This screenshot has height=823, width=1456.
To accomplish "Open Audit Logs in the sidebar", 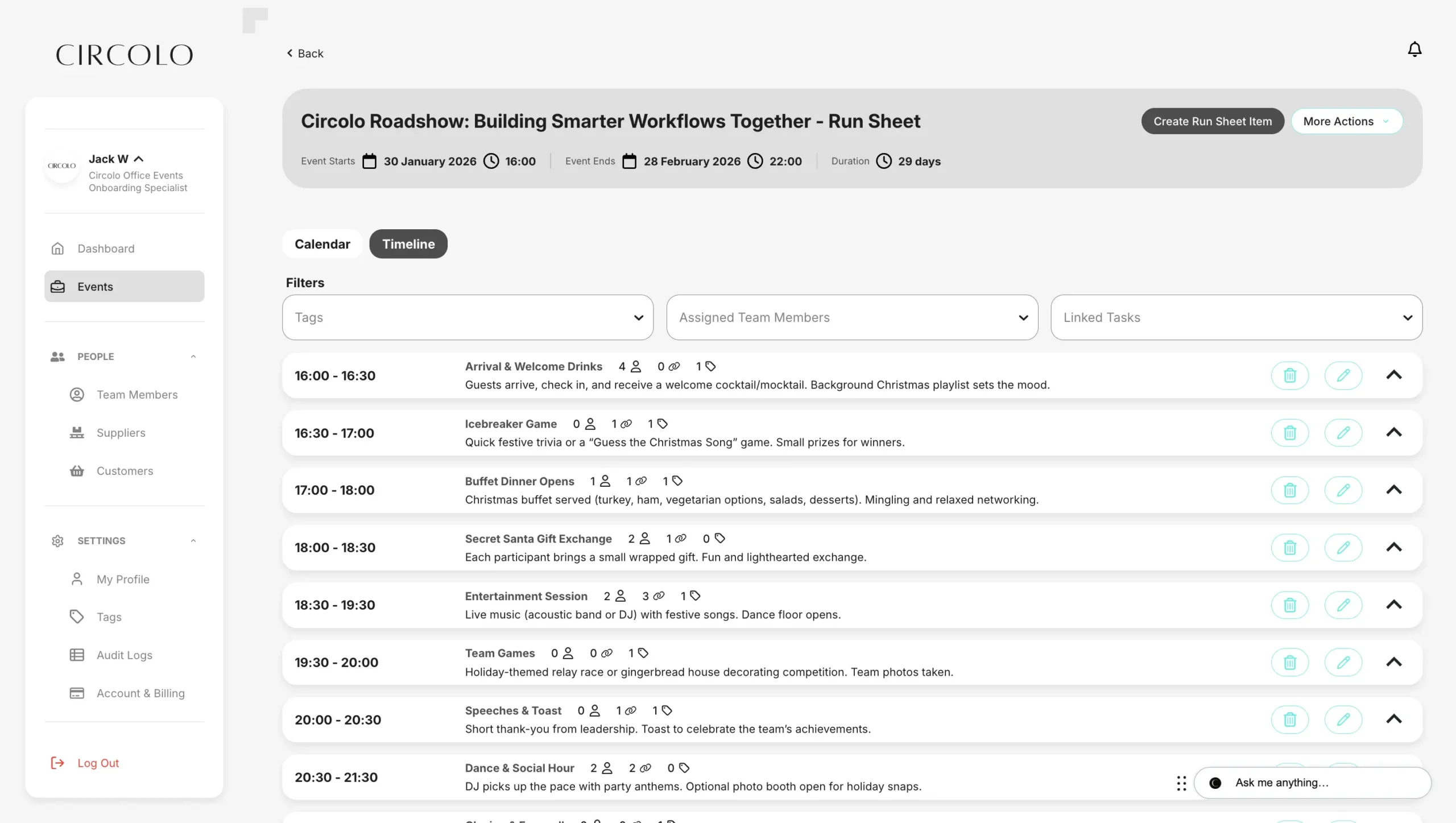I will [x=124, y=655].
